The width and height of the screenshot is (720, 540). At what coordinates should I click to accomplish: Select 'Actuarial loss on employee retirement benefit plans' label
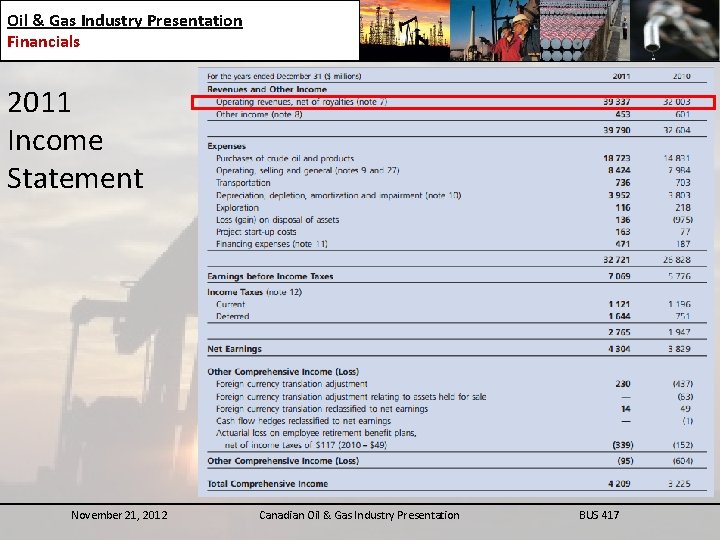tap(316, 439)
